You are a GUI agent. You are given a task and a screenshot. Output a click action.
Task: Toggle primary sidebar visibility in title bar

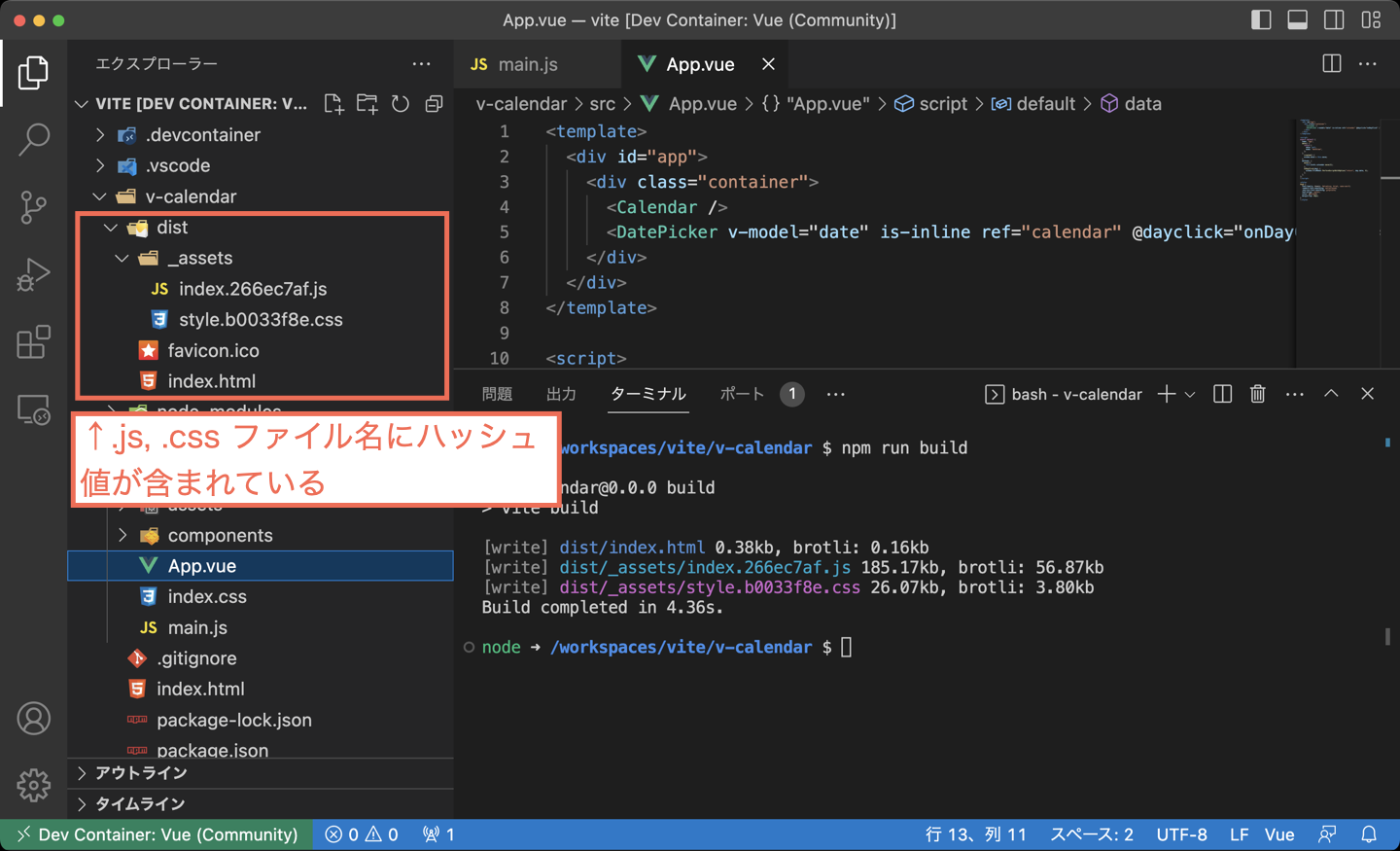click(x=1261, y=19)
